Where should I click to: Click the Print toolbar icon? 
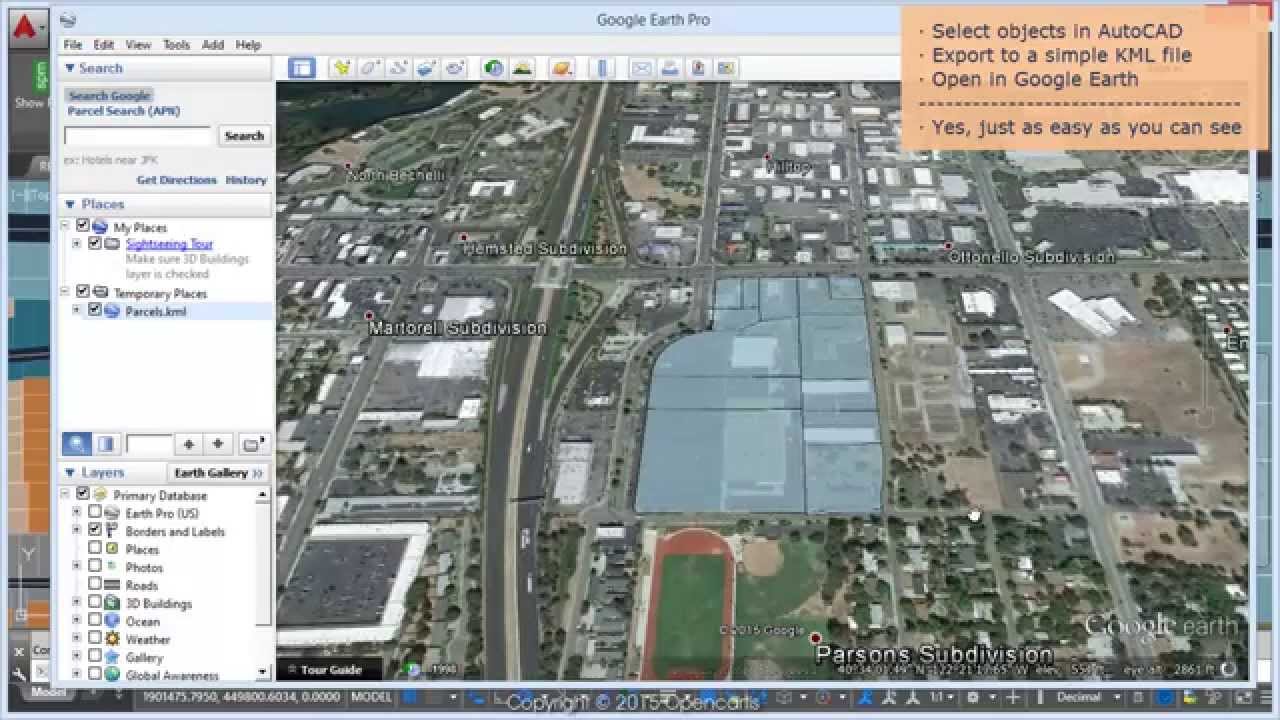pos(670,68)
